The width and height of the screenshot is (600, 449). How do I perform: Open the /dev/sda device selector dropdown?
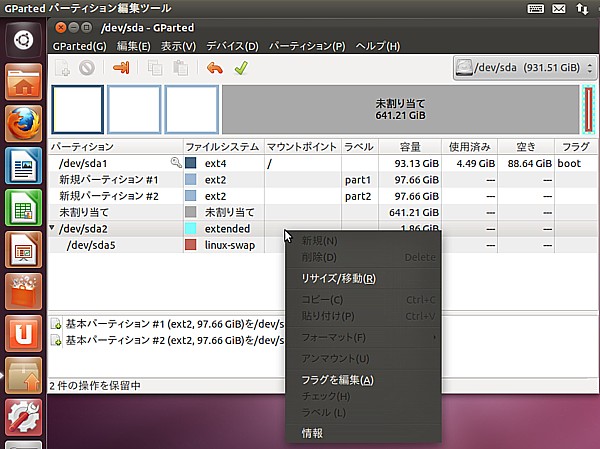(x=524, y=68)
